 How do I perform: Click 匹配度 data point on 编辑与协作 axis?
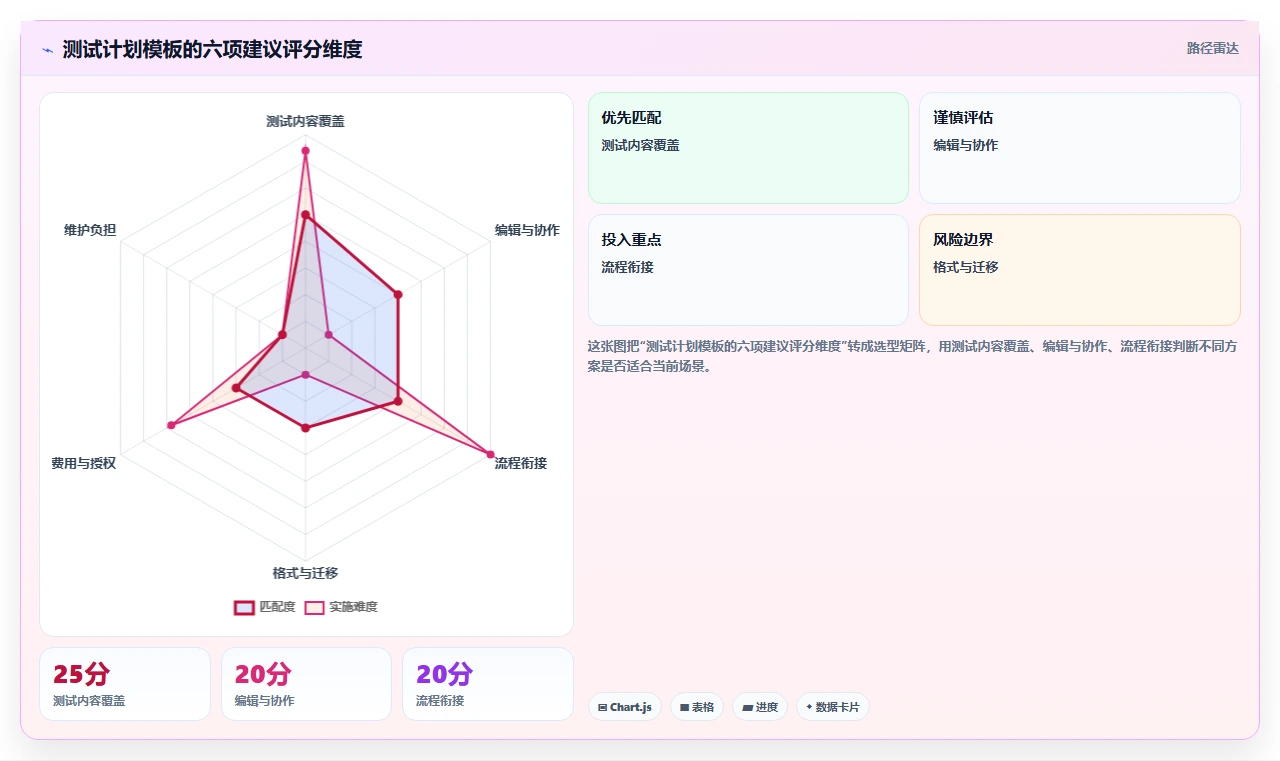click(397, 294)
